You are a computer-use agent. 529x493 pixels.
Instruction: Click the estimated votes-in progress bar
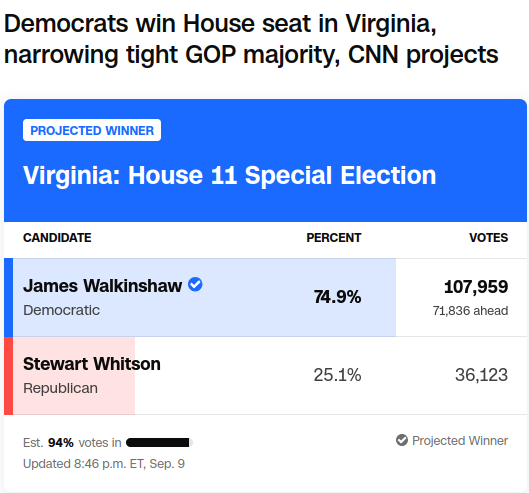tap(159, 442)
